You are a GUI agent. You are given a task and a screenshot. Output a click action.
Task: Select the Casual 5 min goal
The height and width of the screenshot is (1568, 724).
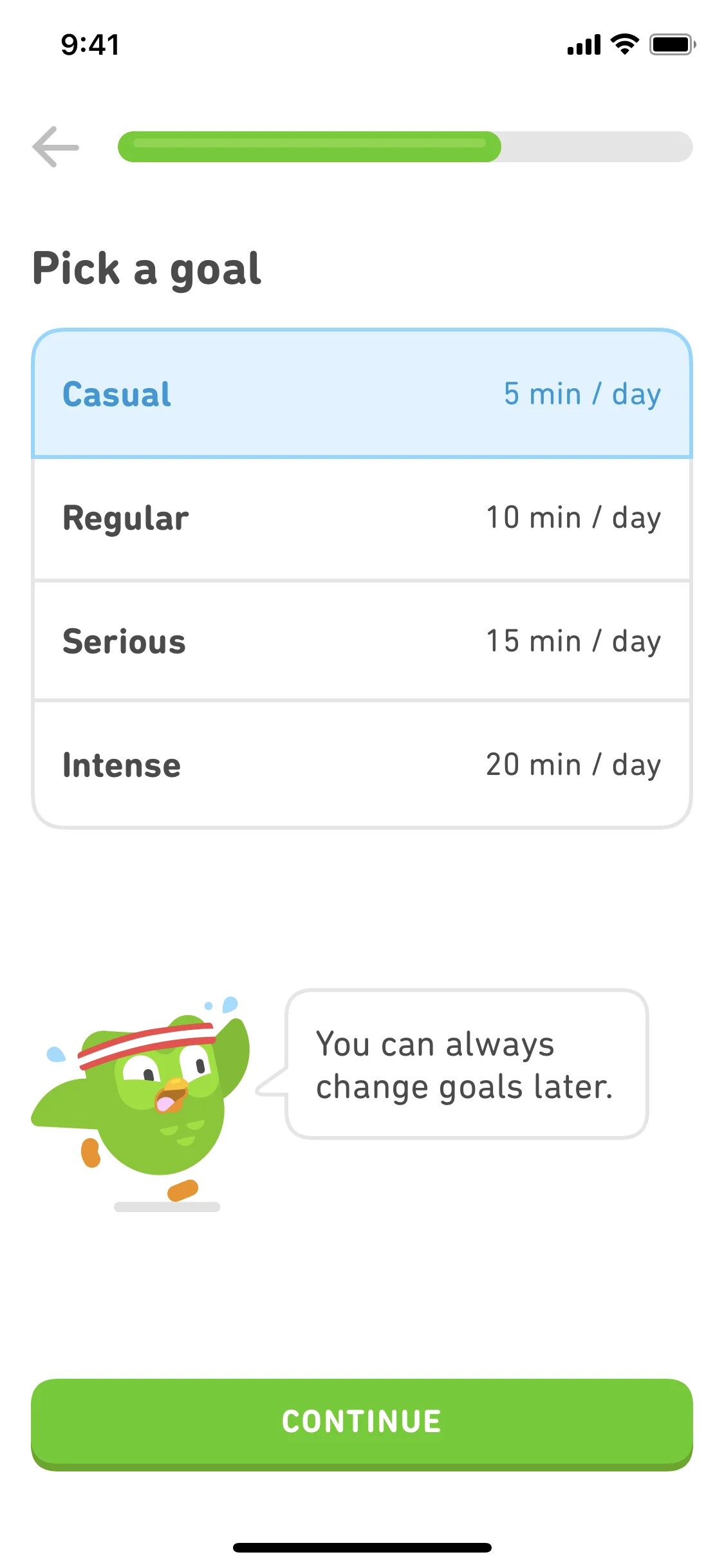click(x=362, y=394)
